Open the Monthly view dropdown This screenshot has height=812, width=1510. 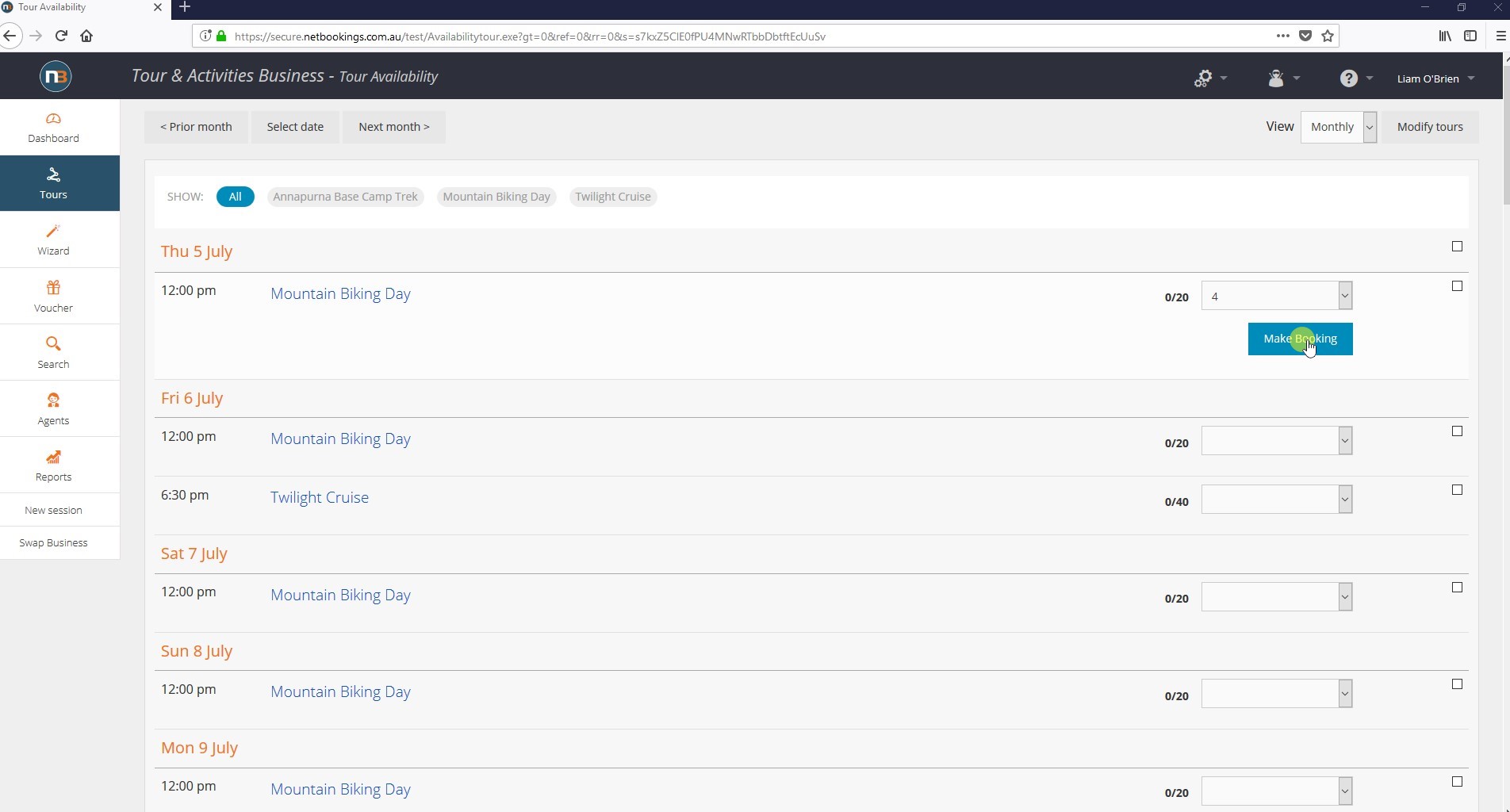click(x=1339, y=127)
